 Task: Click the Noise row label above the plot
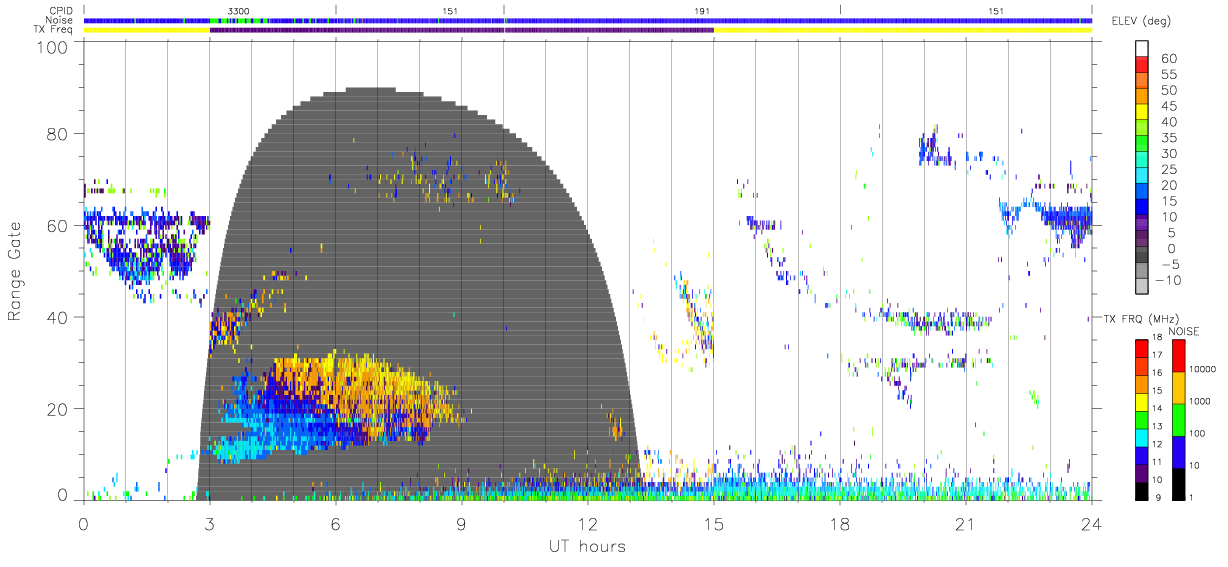pyautogui.click(x=60, y=20)
